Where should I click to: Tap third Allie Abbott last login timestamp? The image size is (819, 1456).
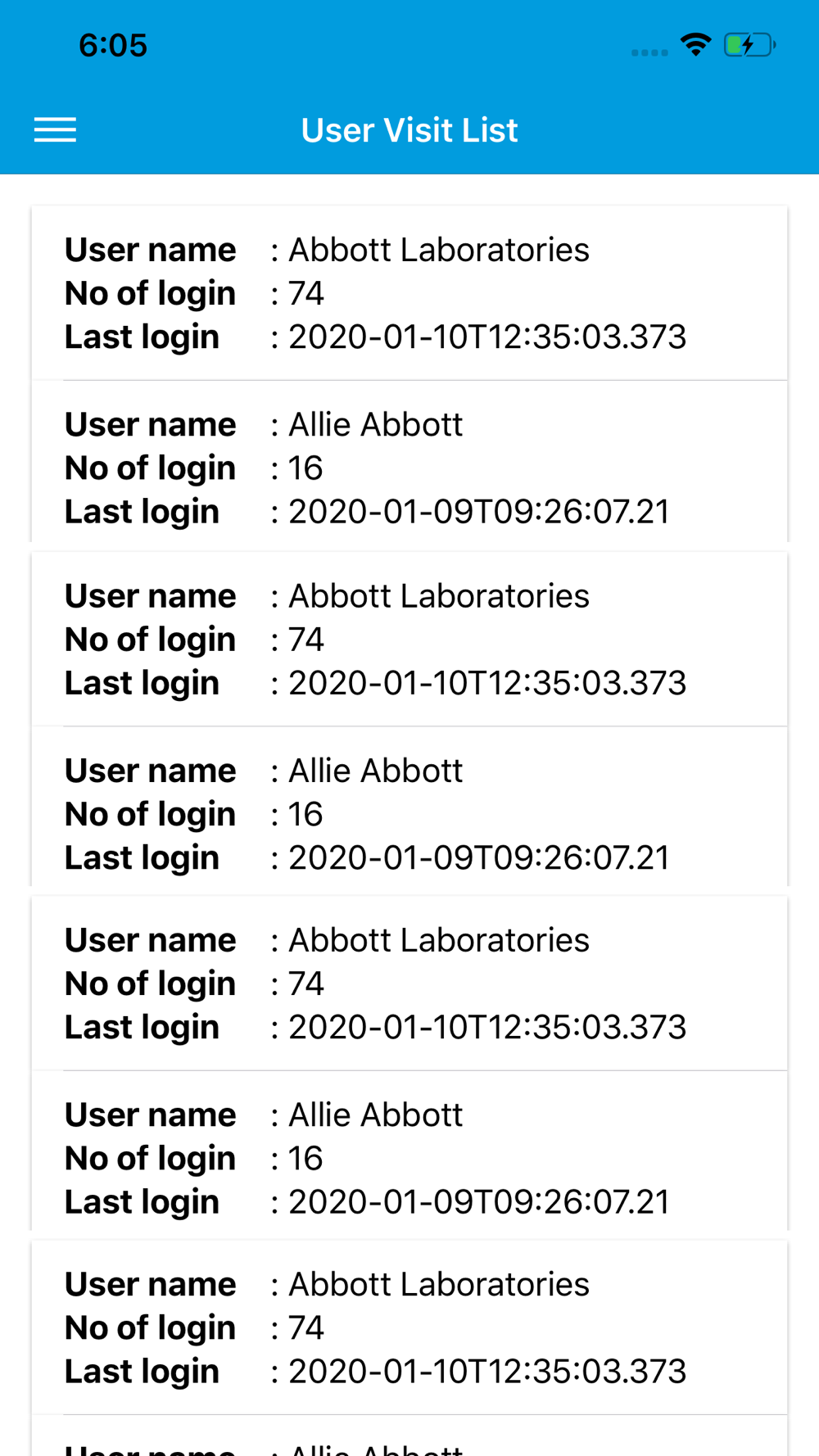[x=479, y=1201]
